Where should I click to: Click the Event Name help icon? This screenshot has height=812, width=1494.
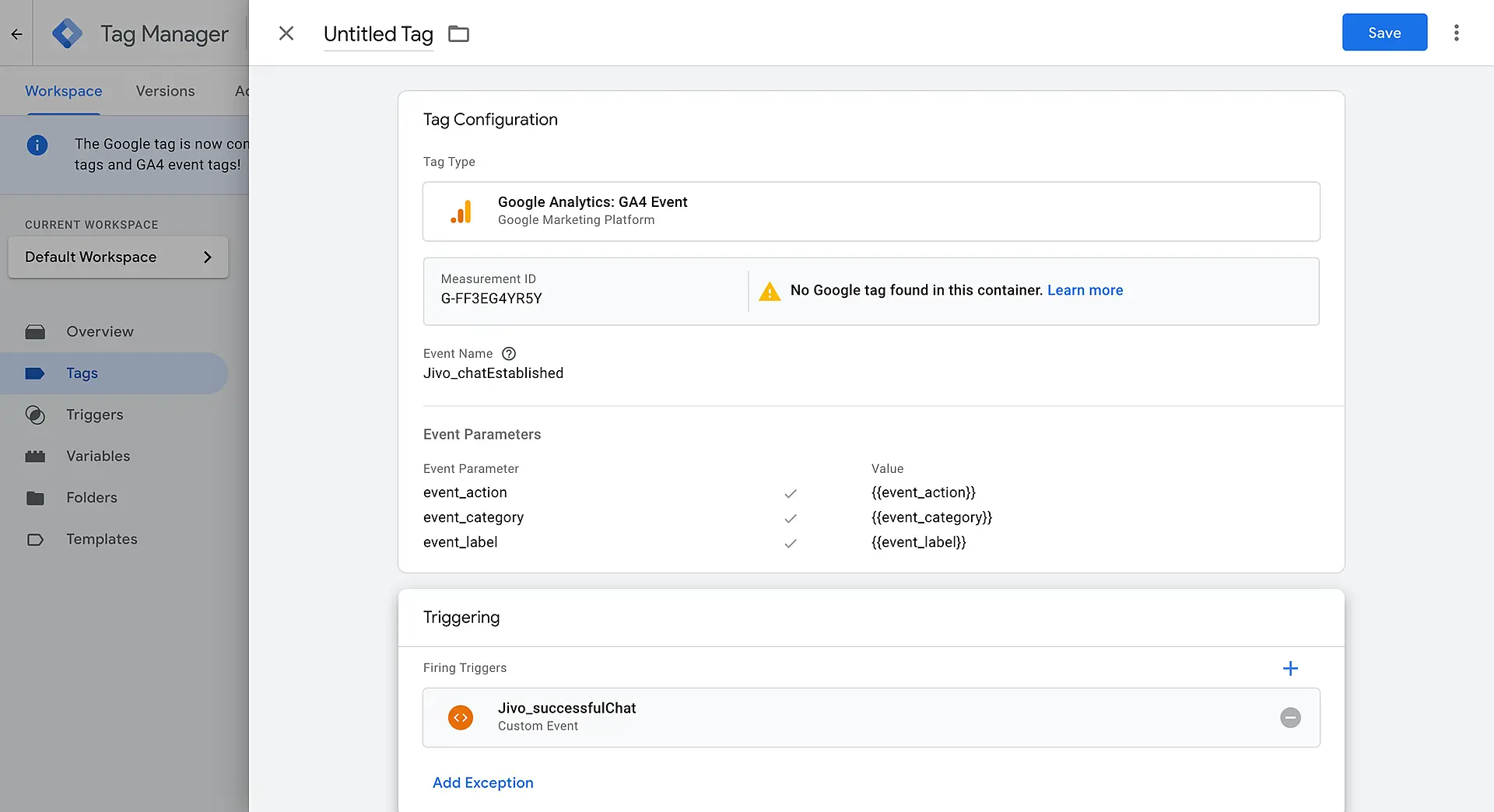509,354
